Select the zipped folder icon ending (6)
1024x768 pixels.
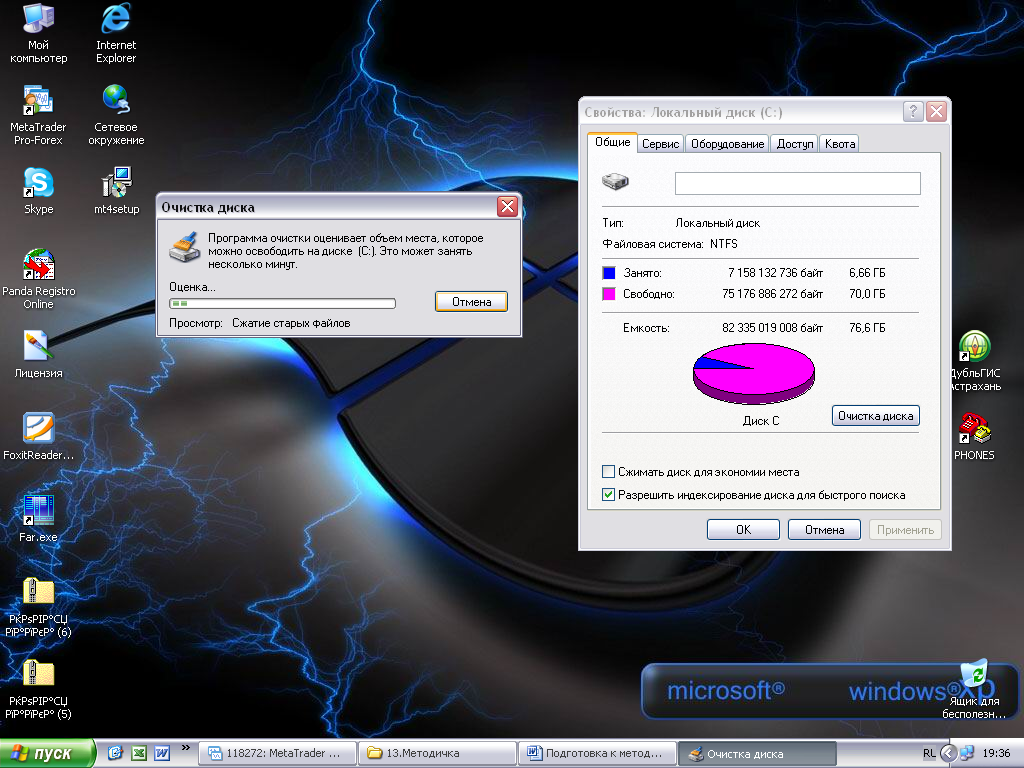point(39,607)
